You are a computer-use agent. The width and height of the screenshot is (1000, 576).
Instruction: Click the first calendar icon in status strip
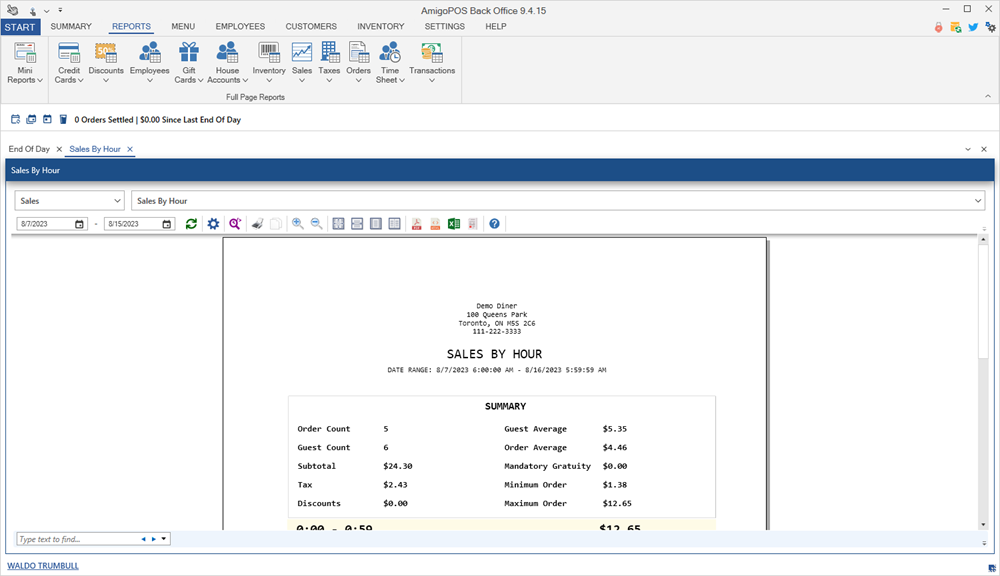click(15, 119)
